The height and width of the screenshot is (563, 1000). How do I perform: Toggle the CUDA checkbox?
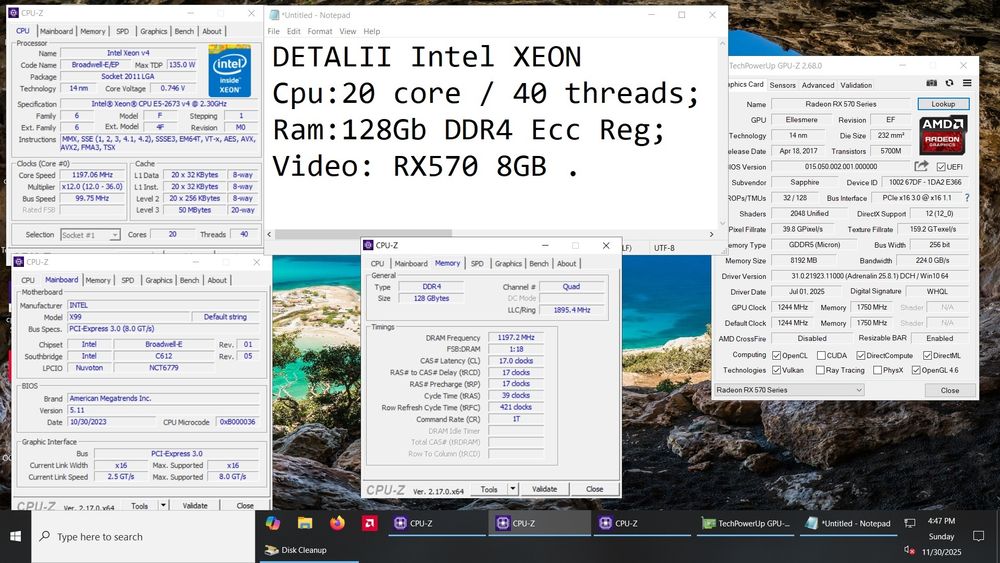(x=821, y=355)
